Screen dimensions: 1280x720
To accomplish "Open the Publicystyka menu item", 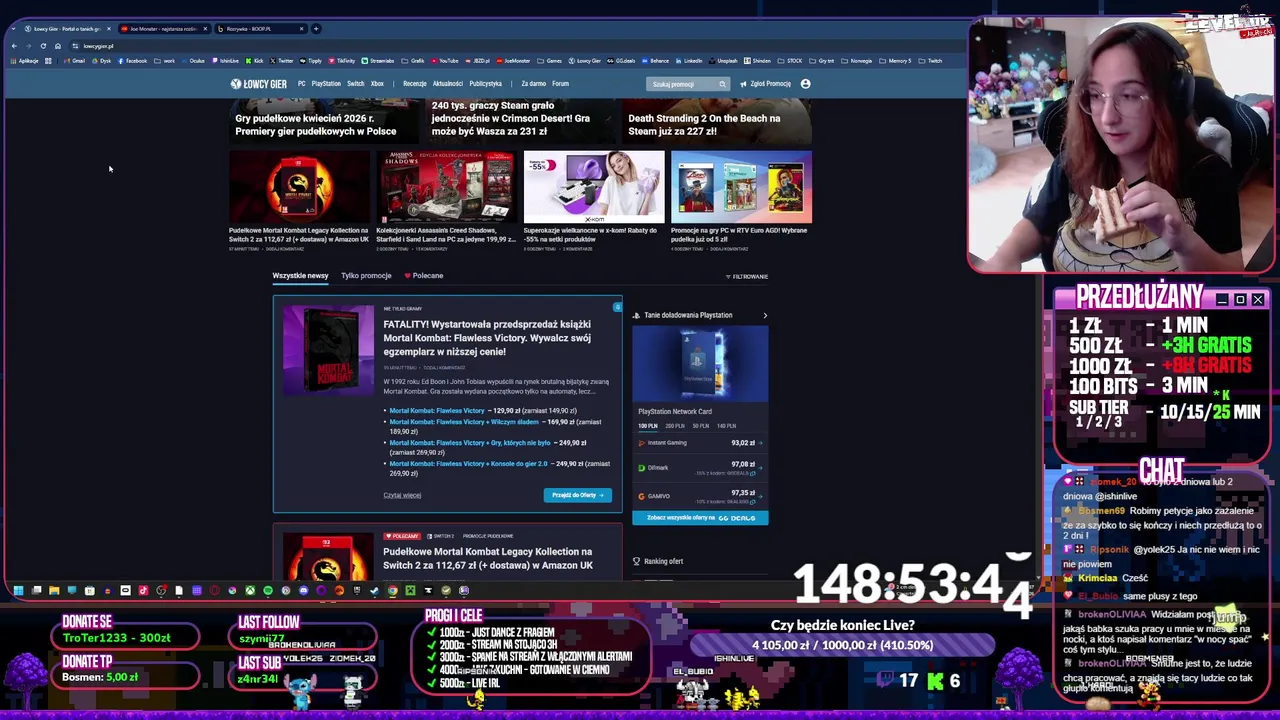I will [x=485, y=84].
